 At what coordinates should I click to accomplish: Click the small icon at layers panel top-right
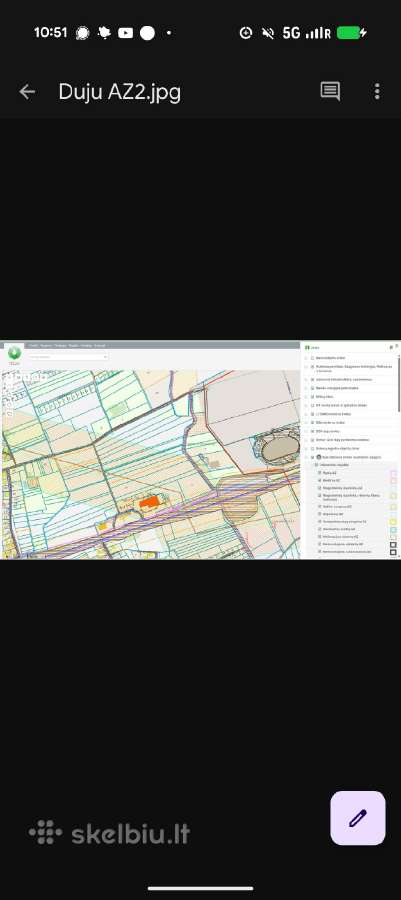[396, 346]
